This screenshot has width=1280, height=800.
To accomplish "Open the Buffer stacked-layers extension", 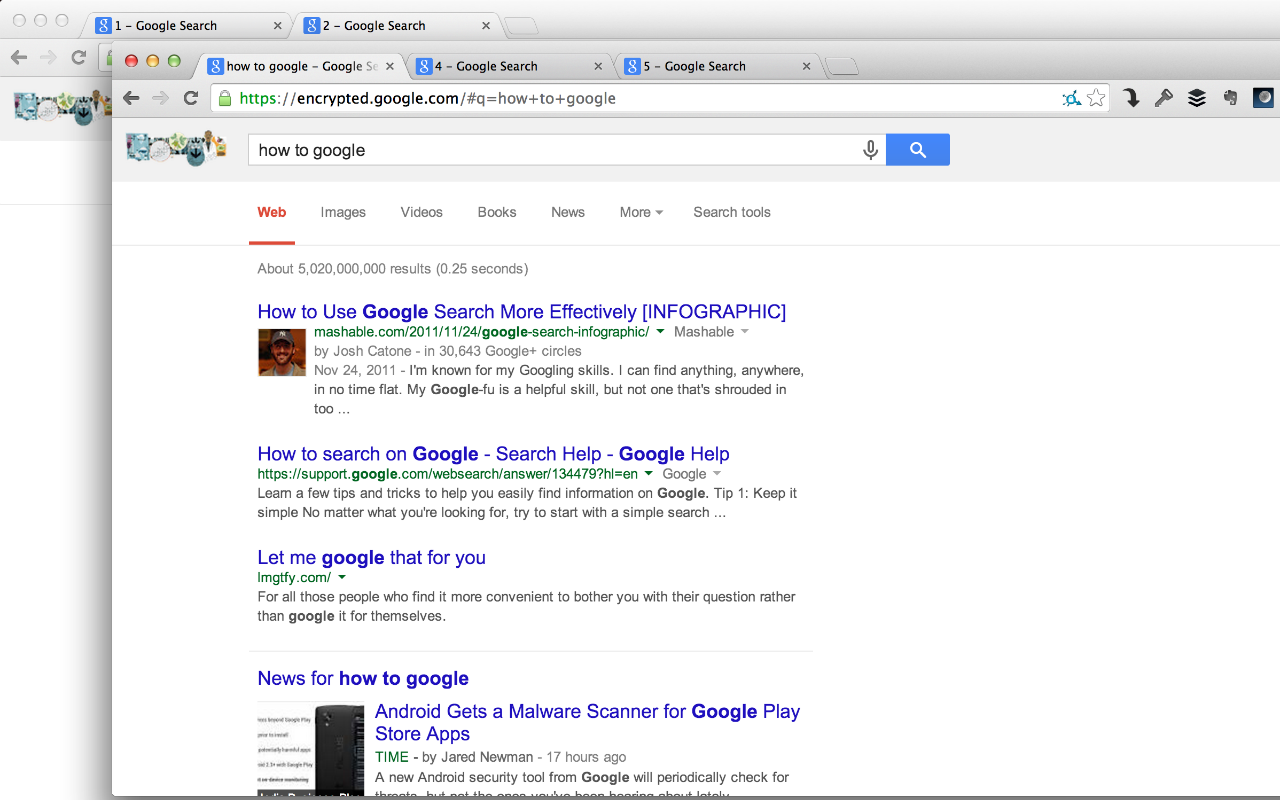I will click(x=1196, y=98).
